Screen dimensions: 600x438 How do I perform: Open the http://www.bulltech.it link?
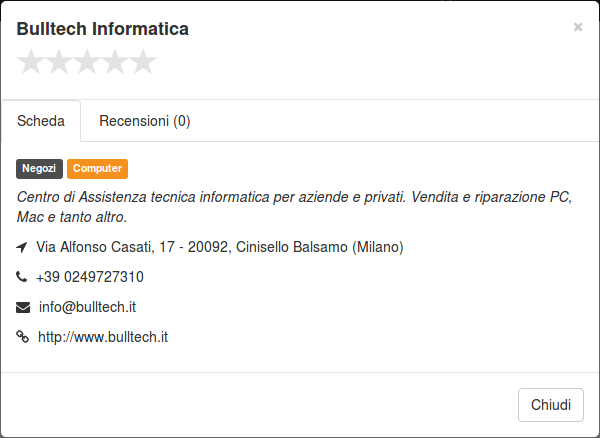click(103, 337)
